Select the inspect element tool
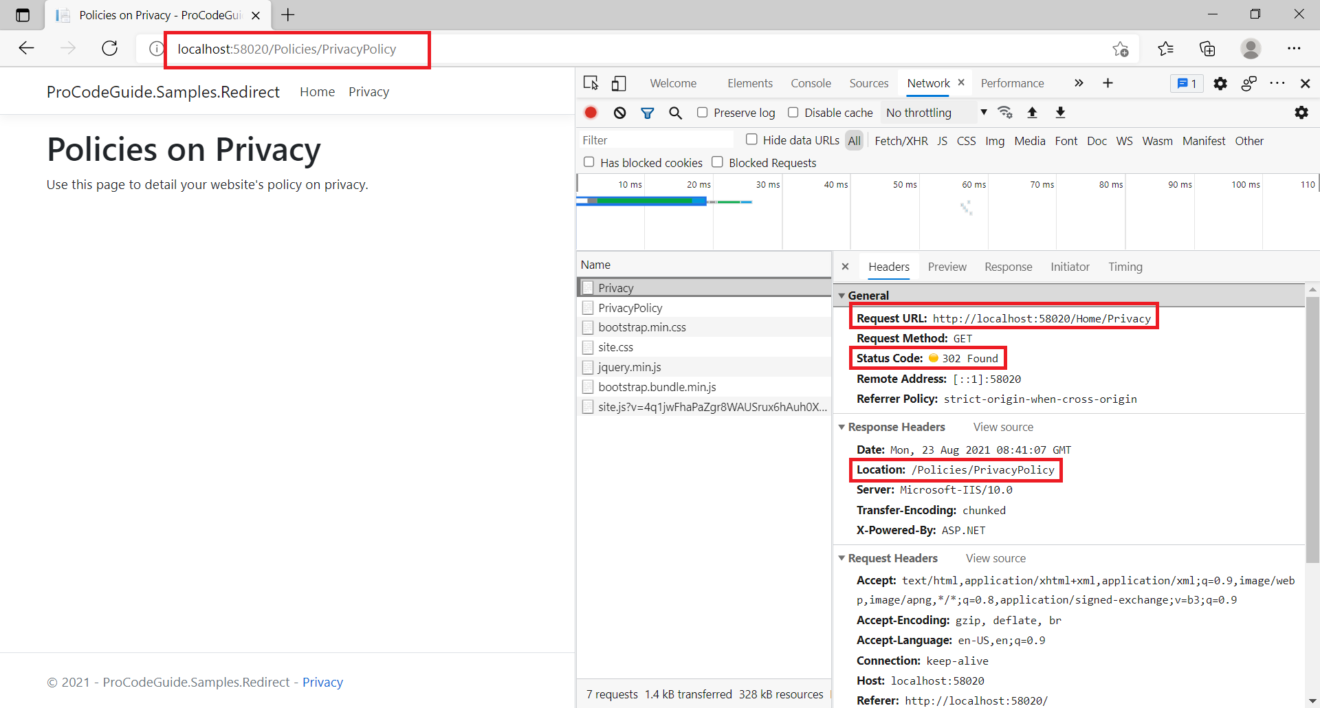Image resolution: width=1320 pixels, height=708 pixels. (x=590, y=83)
